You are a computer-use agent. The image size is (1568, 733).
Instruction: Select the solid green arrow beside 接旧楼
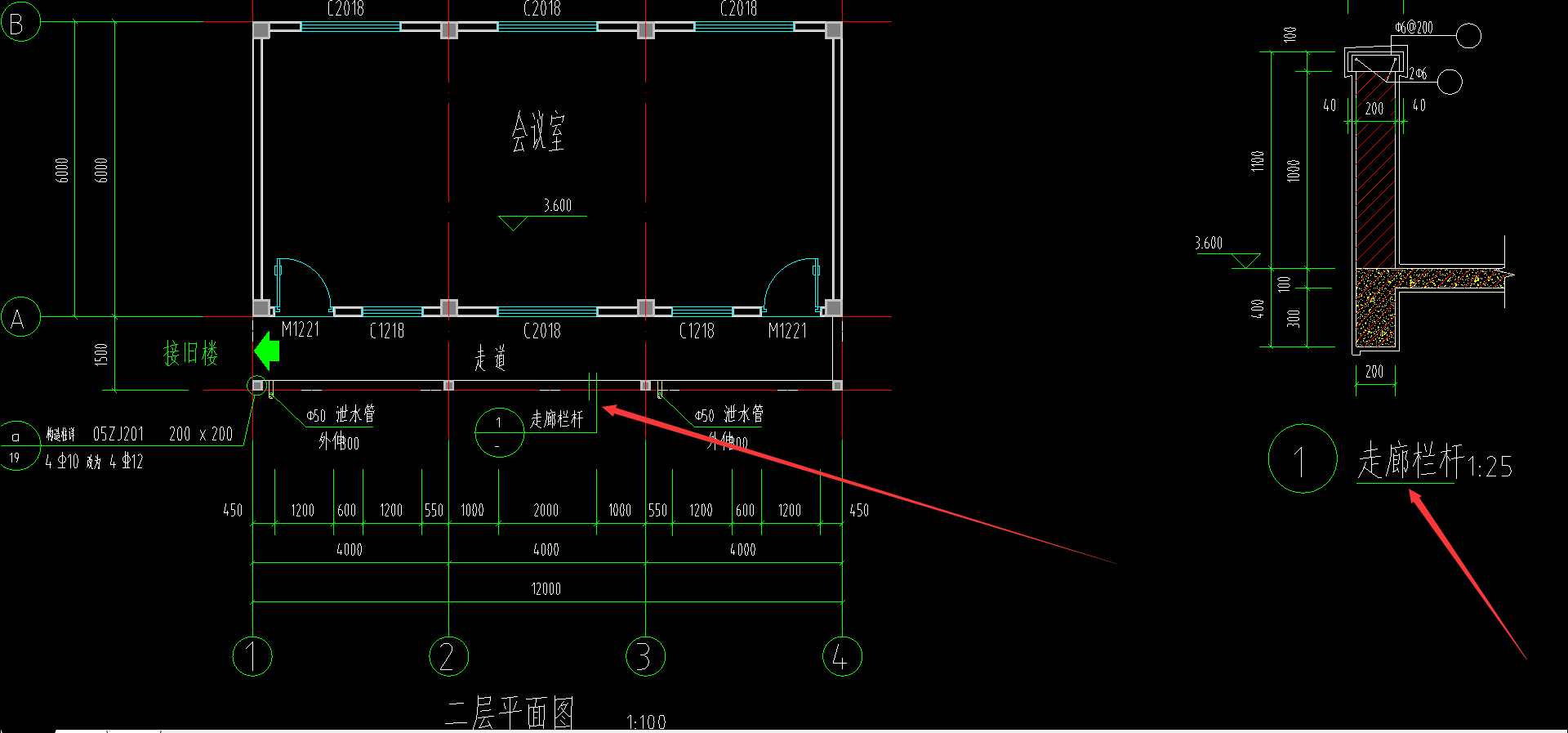pos(267,351)
